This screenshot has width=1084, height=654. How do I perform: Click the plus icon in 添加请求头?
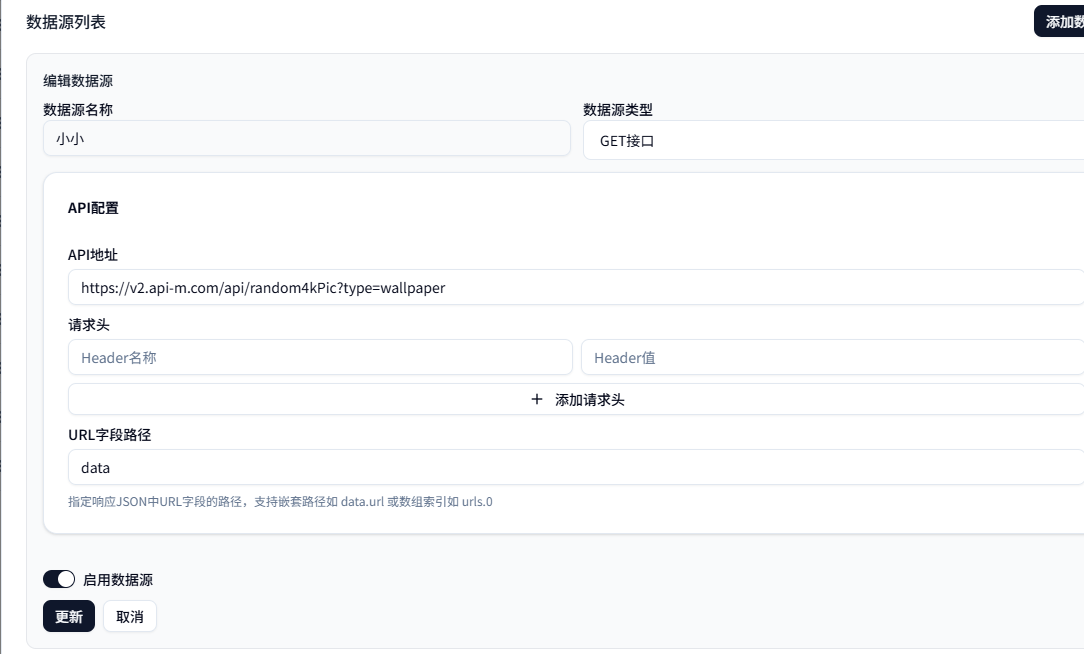tap(536, 400)
